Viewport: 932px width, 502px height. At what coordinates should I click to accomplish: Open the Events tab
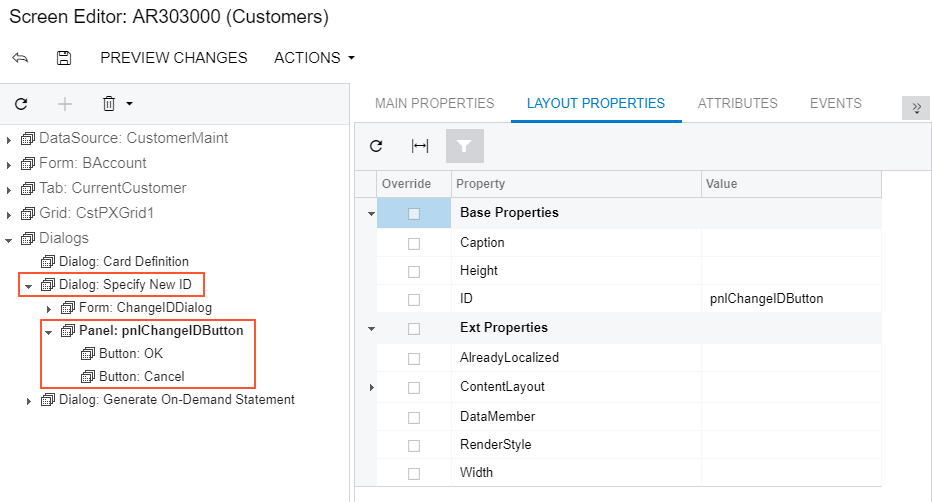pos(835,103)
